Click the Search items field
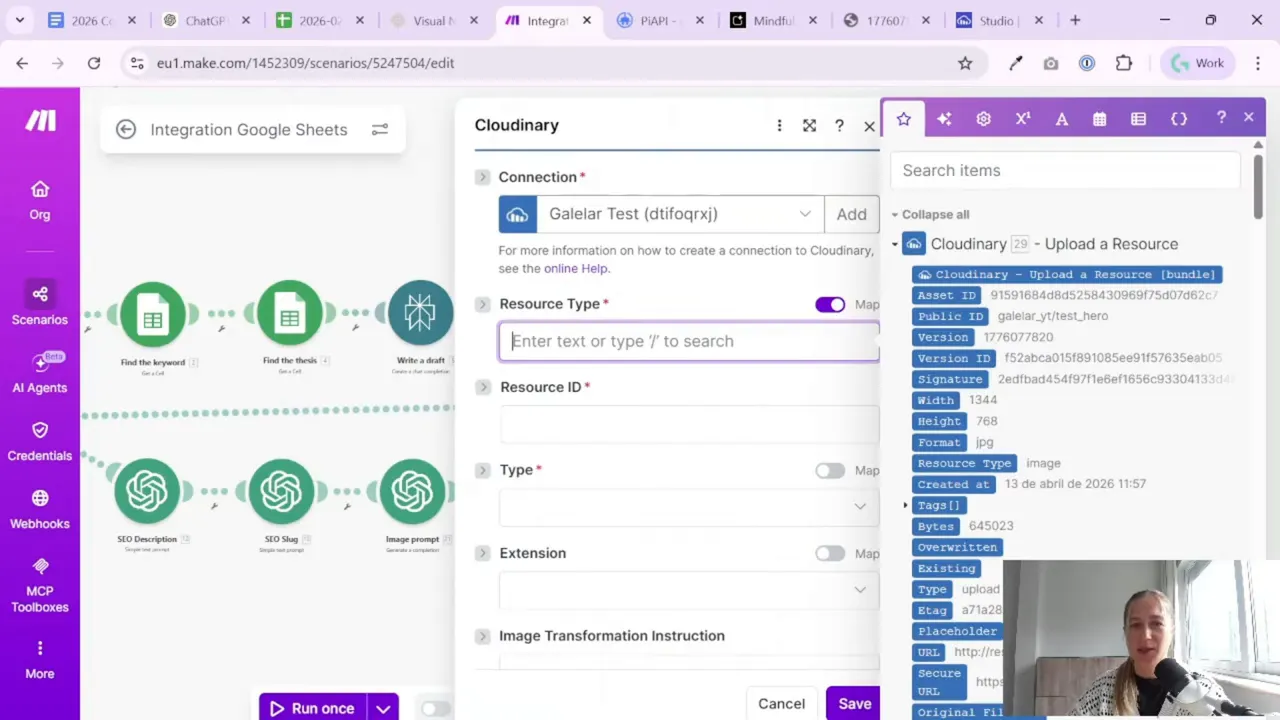This screenshot has height=720, width=1280. point(1066,170)
